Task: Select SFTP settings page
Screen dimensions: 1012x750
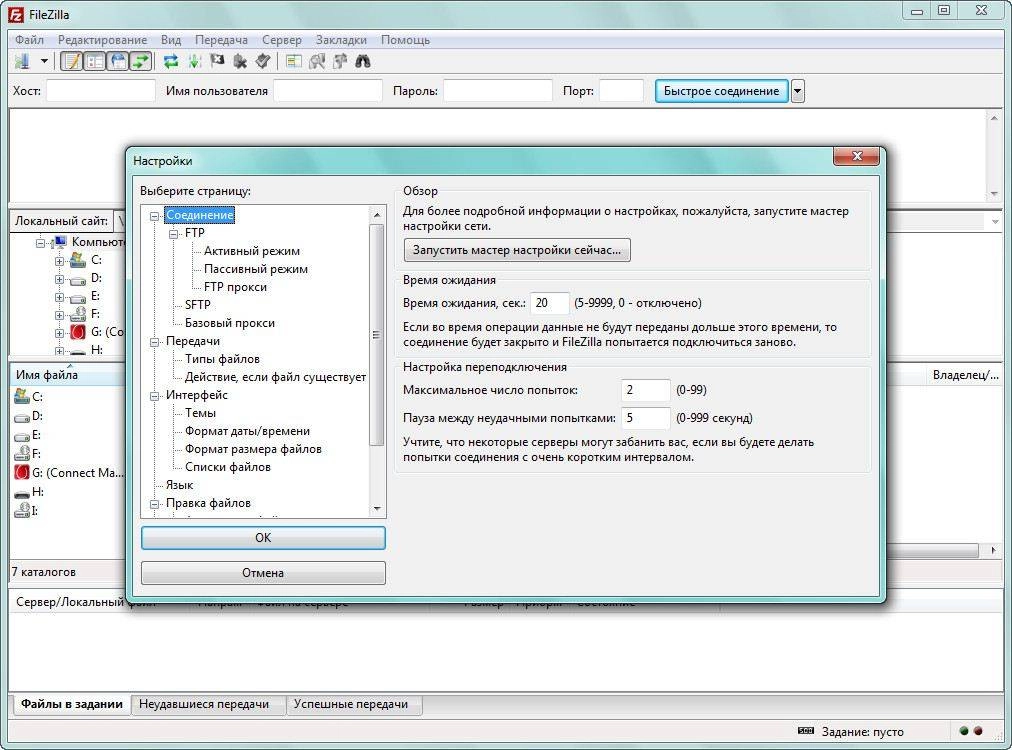Action: click(x=197, y=305)
